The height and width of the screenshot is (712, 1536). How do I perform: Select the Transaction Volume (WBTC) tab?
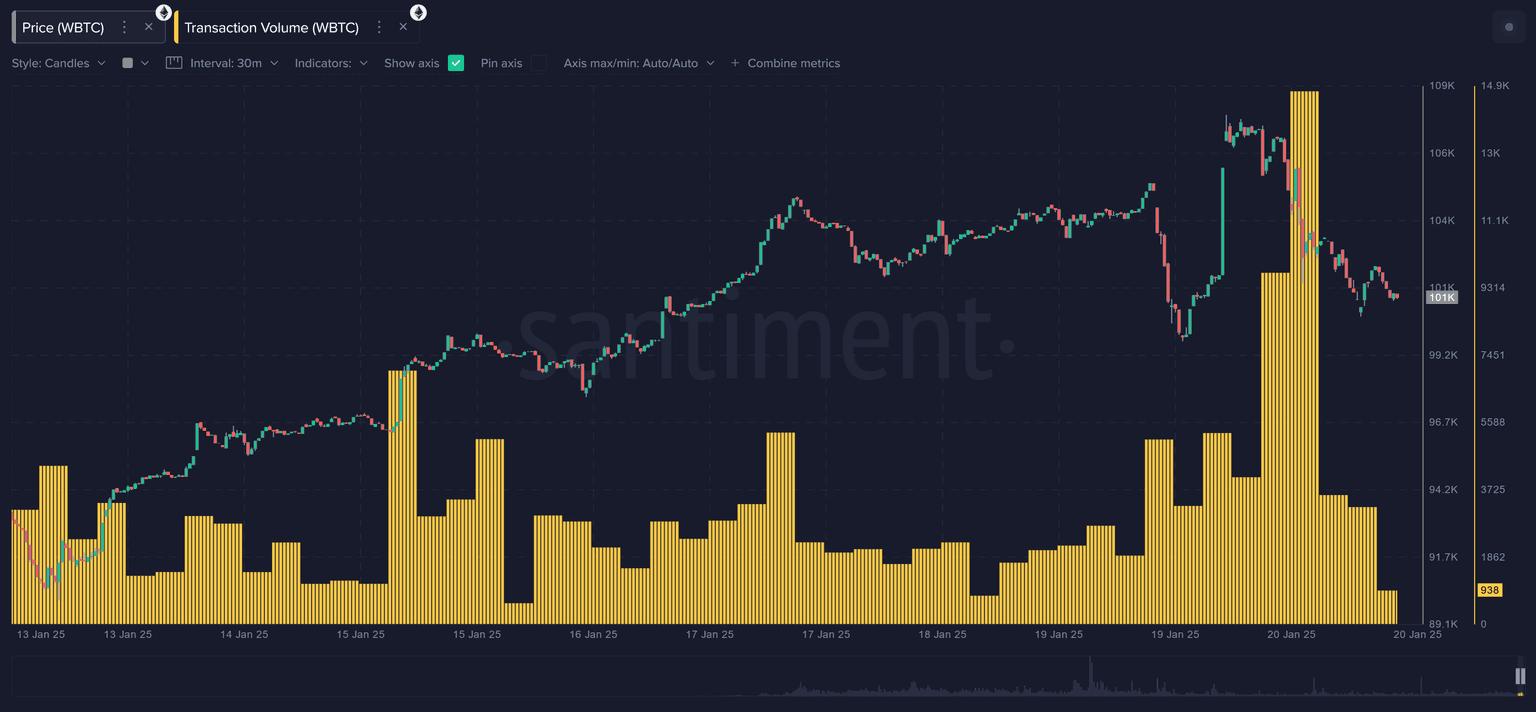271,28
